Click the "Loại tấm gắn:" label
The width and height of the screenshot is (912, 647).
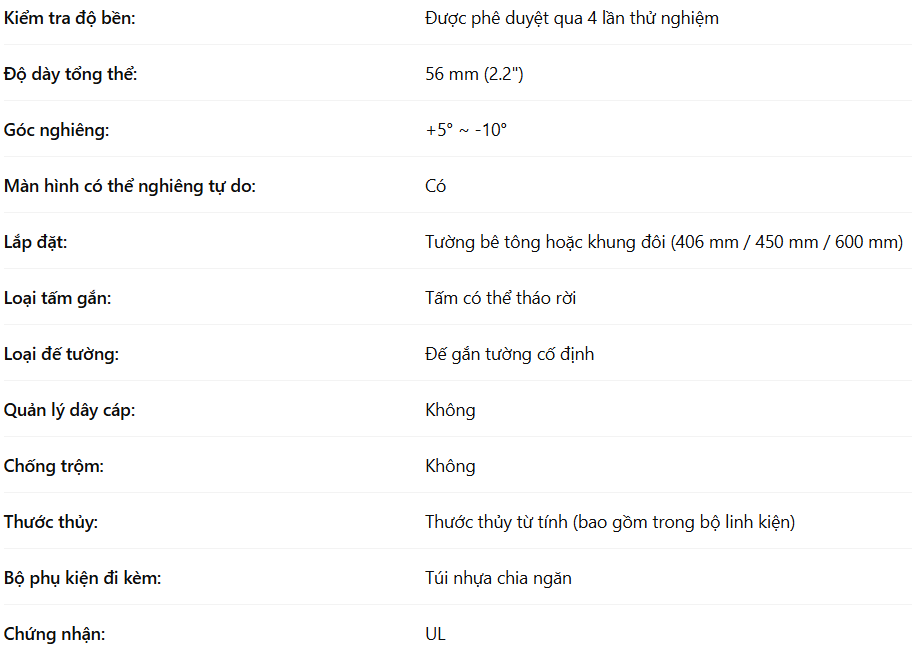tap(58, 298)
